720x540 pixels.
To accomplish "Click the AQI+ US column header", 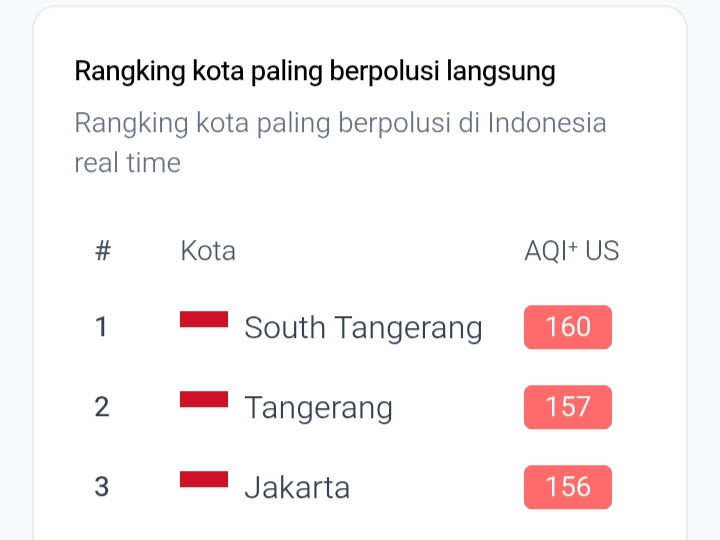I will [x=572, y=250].
